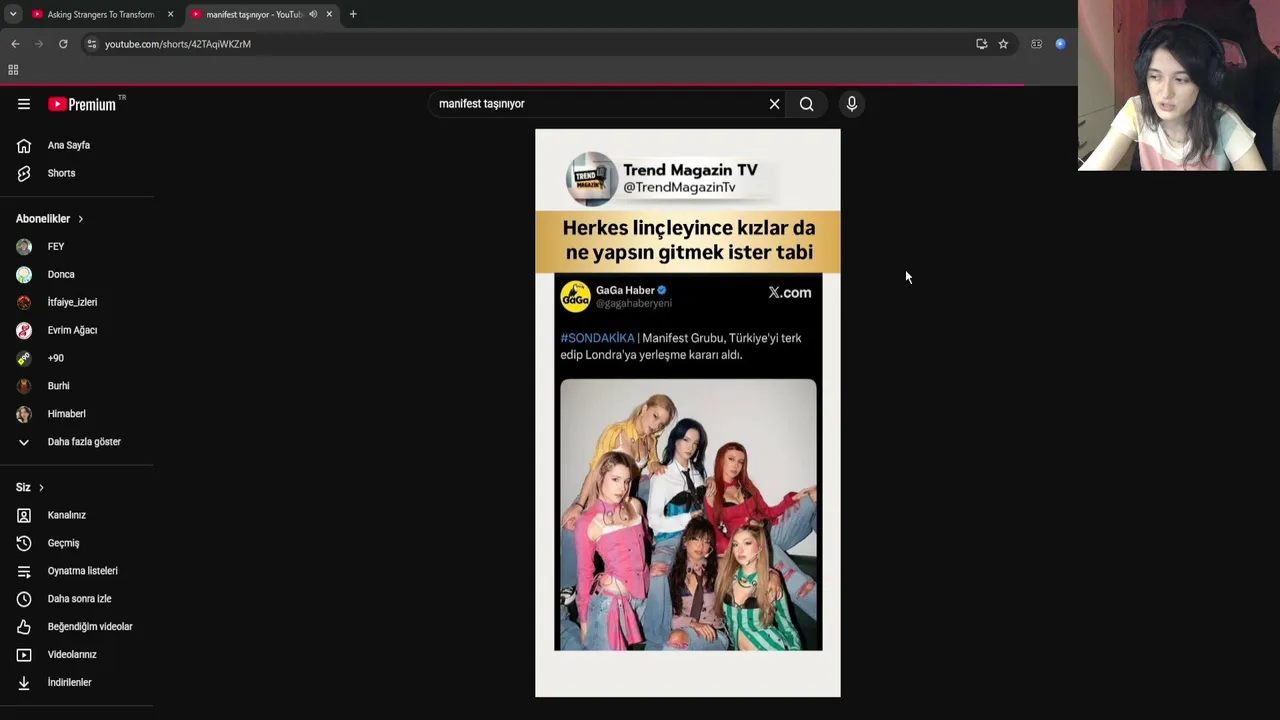
Task: Close the 'manifest taşınıyor' tab
Action: pyautogui.click(x=329, y=14)
